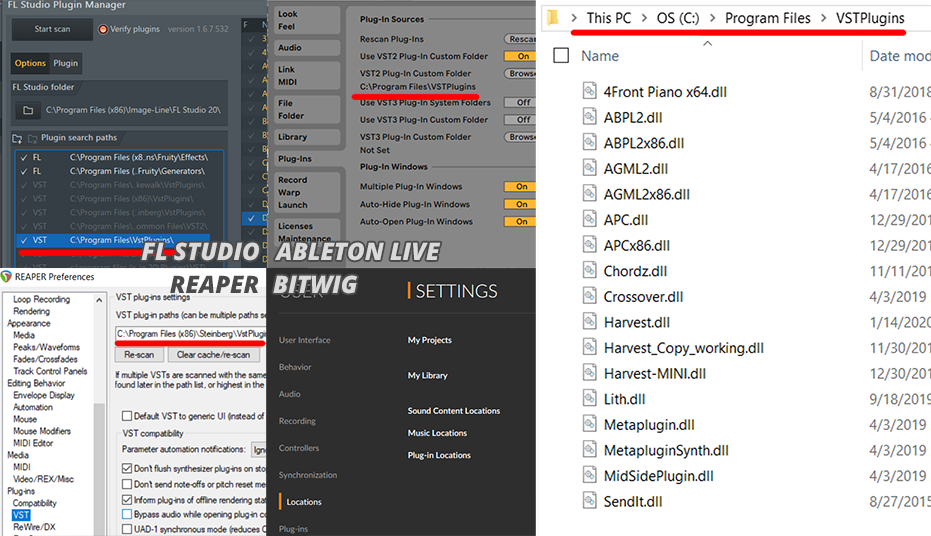The height and width of the screenshot is (536, 931).
Task: Open the Look Feel tab in Ableton
Action: 306,20
